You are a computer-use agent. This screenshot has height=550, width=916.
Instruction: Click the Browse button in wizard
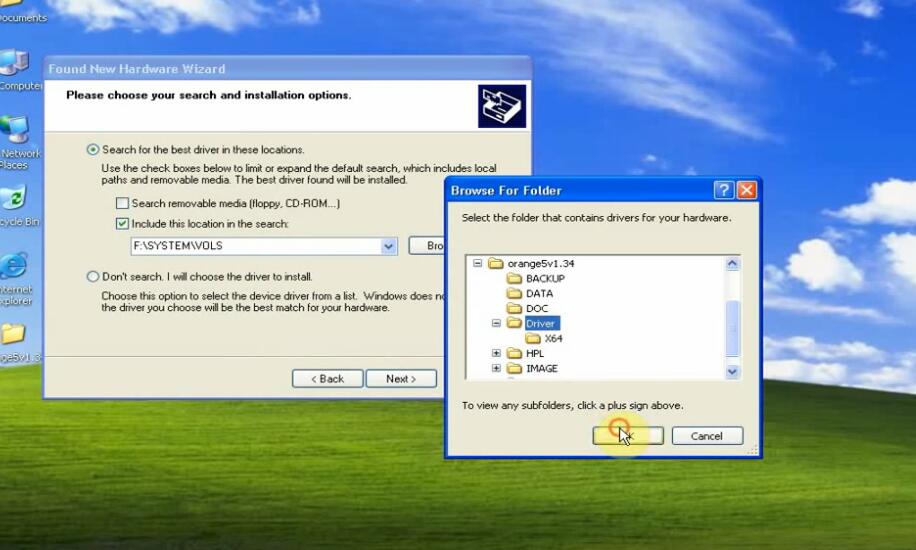pos(427,245)
